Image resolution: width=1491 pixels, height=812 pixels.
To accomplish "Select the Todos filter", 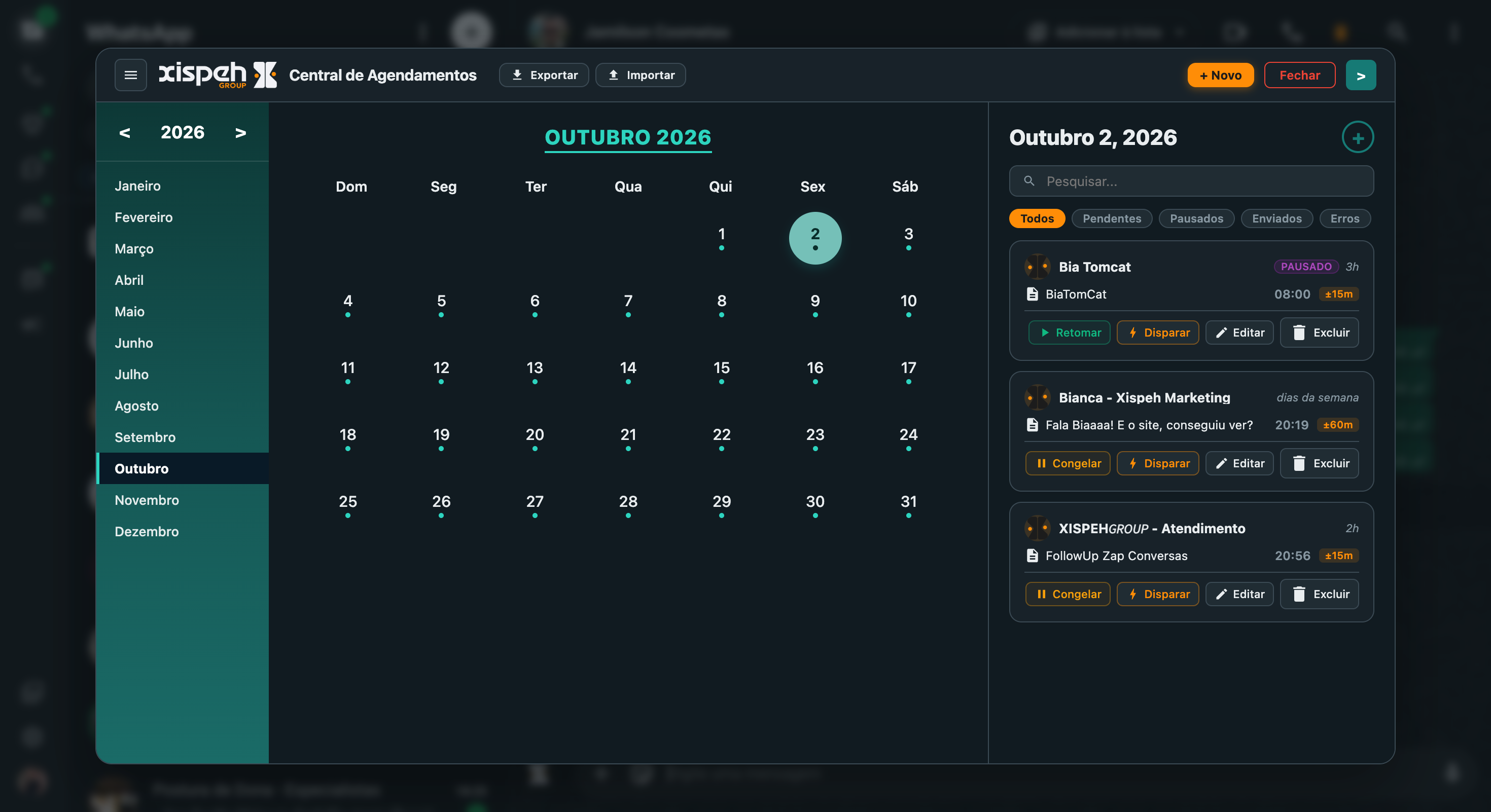I will (1037, 218).
